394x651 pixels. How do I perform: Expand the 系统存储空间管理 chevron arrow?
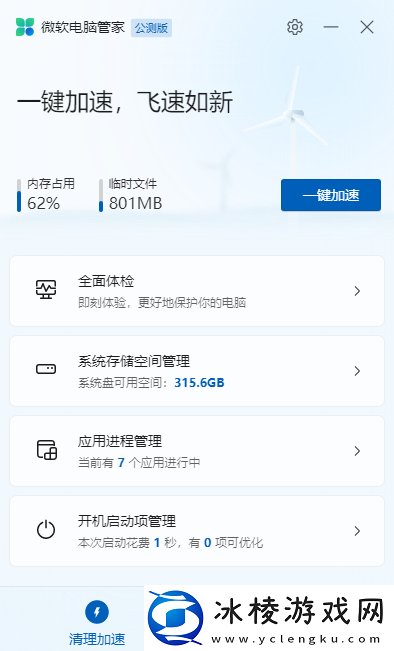tap(357, 371)
